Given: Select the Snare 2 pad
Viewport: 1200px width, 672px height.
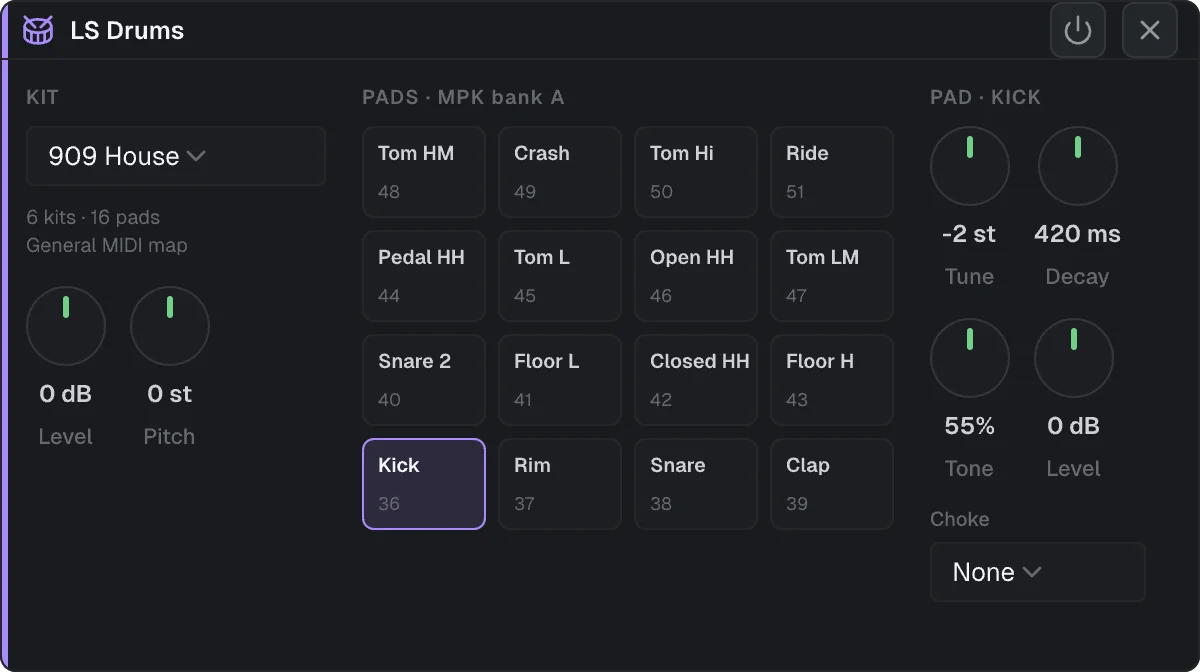Looking at the screenshot, I should [x=424, y=380].
